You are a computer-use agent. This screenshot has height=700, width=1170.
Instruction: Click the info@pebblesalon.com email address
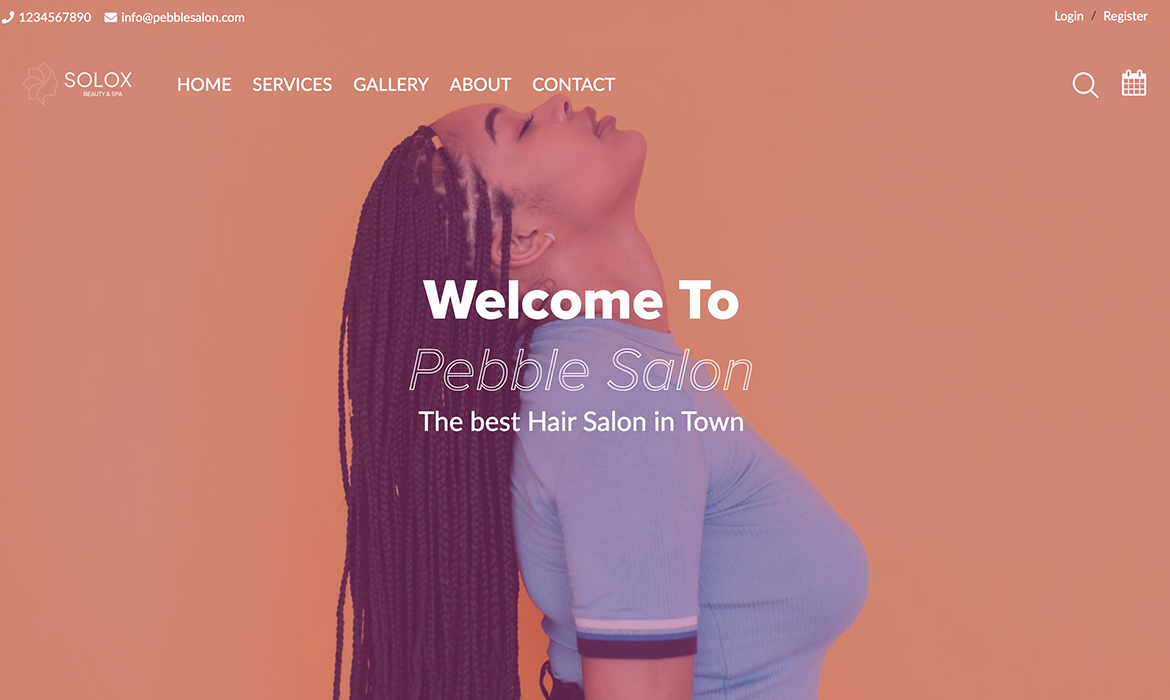click(183, 17)
